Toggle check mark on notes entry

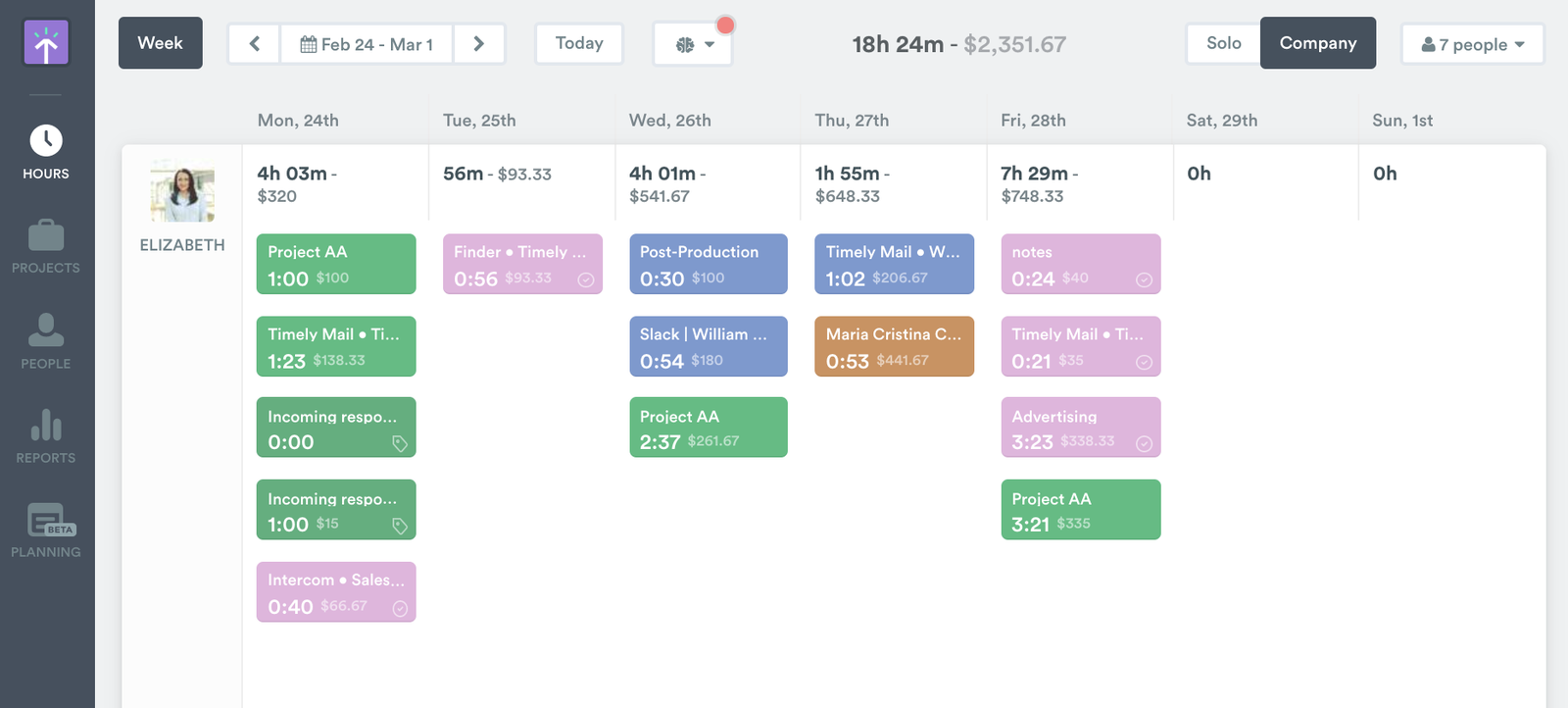click(1144, 279)
